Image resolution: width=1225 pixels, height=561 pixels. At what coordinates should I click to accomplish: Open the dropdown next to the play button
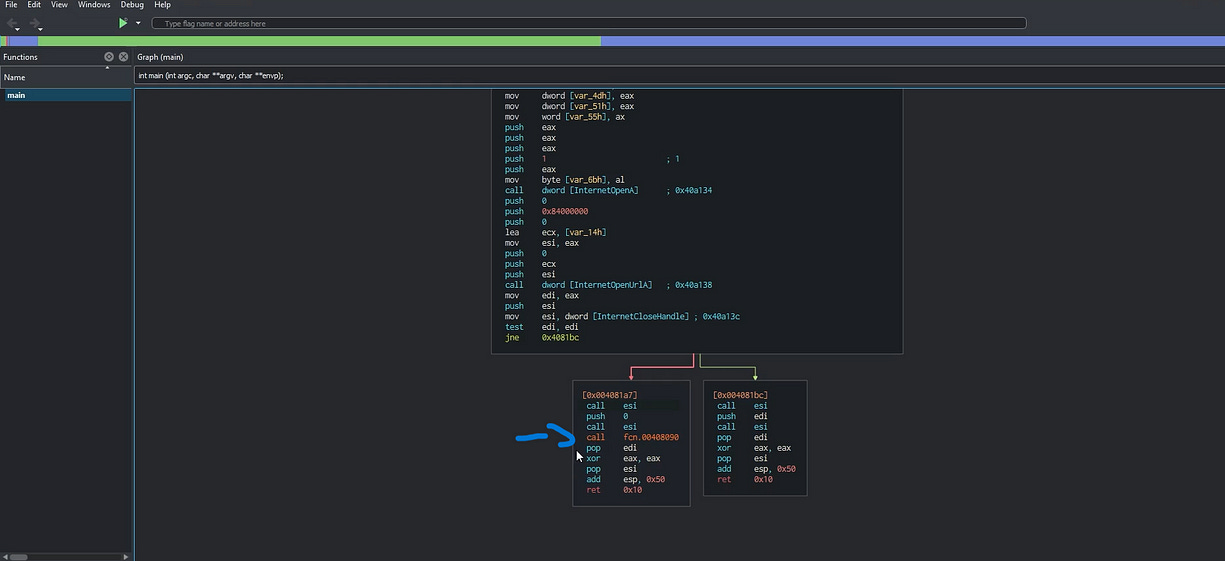pos(138,24)
